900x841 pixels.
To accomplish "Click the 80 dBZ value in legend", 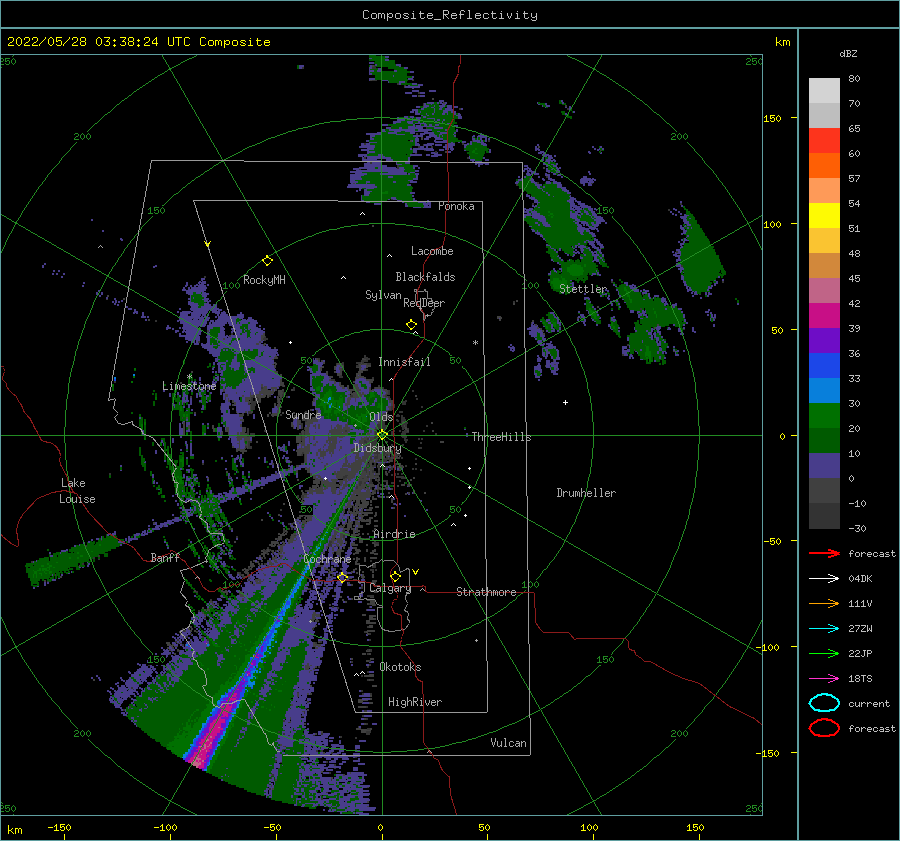I will pos(854,79).
